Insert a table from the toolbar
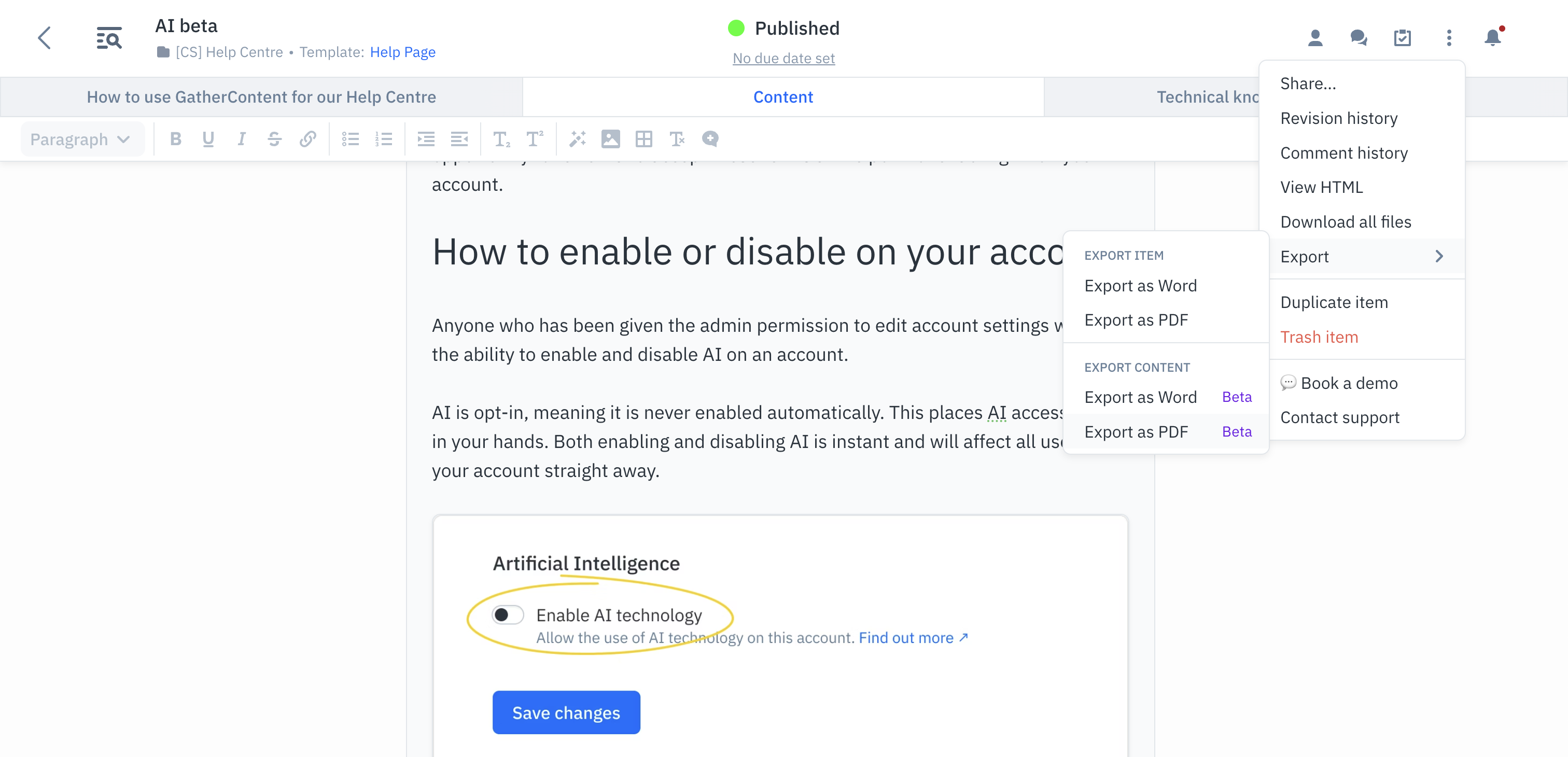This screenshot has height=757, width=1568. click(643, 139)
